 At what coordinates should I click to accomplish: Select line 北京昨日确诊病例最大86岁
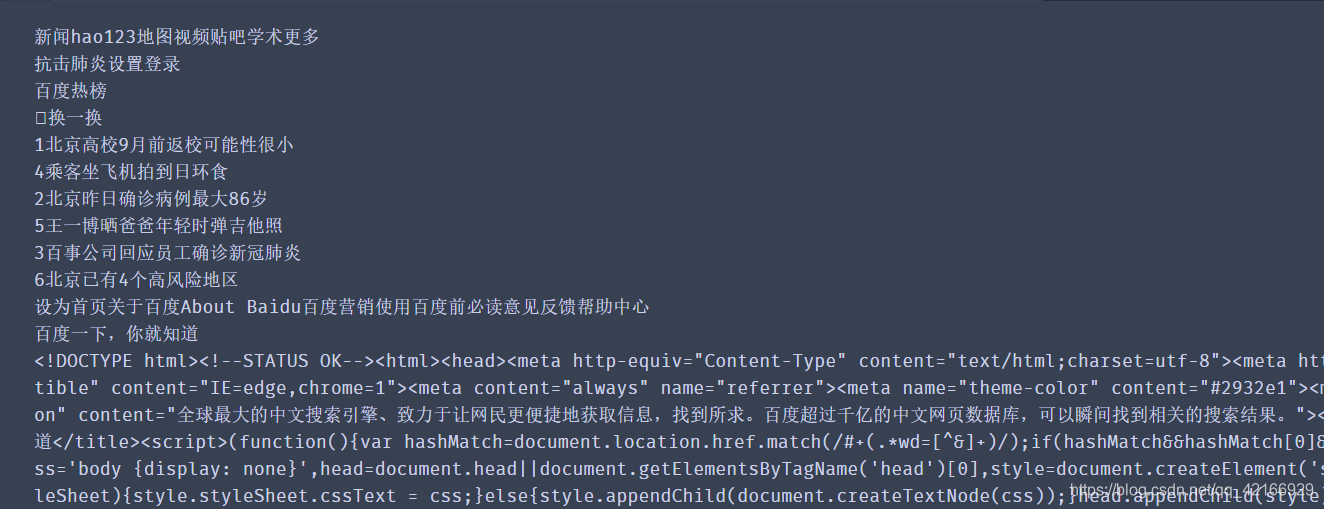pyautogui.click(x=151, y=199)
